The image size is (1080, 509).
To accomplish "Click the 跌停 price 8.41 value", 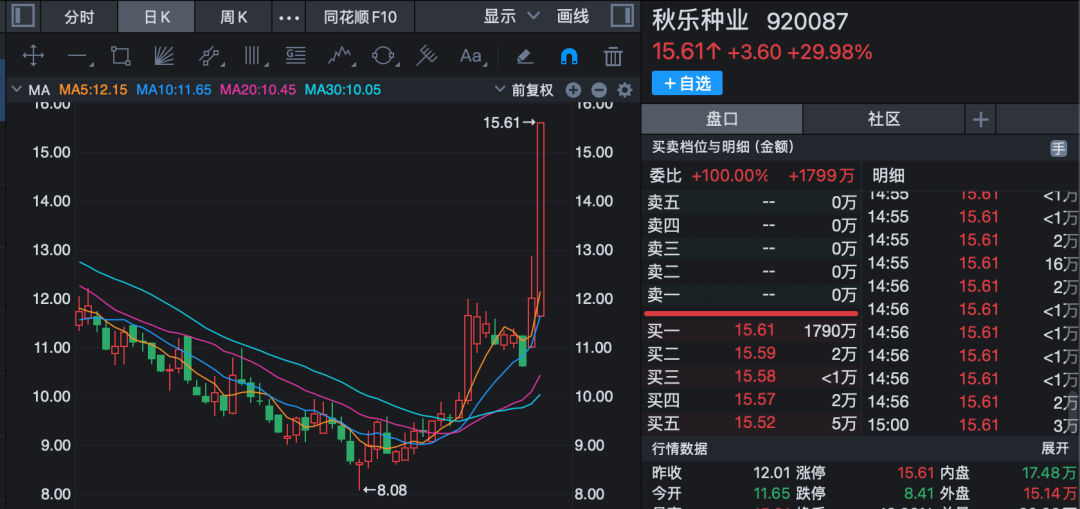I will (920, 494).
